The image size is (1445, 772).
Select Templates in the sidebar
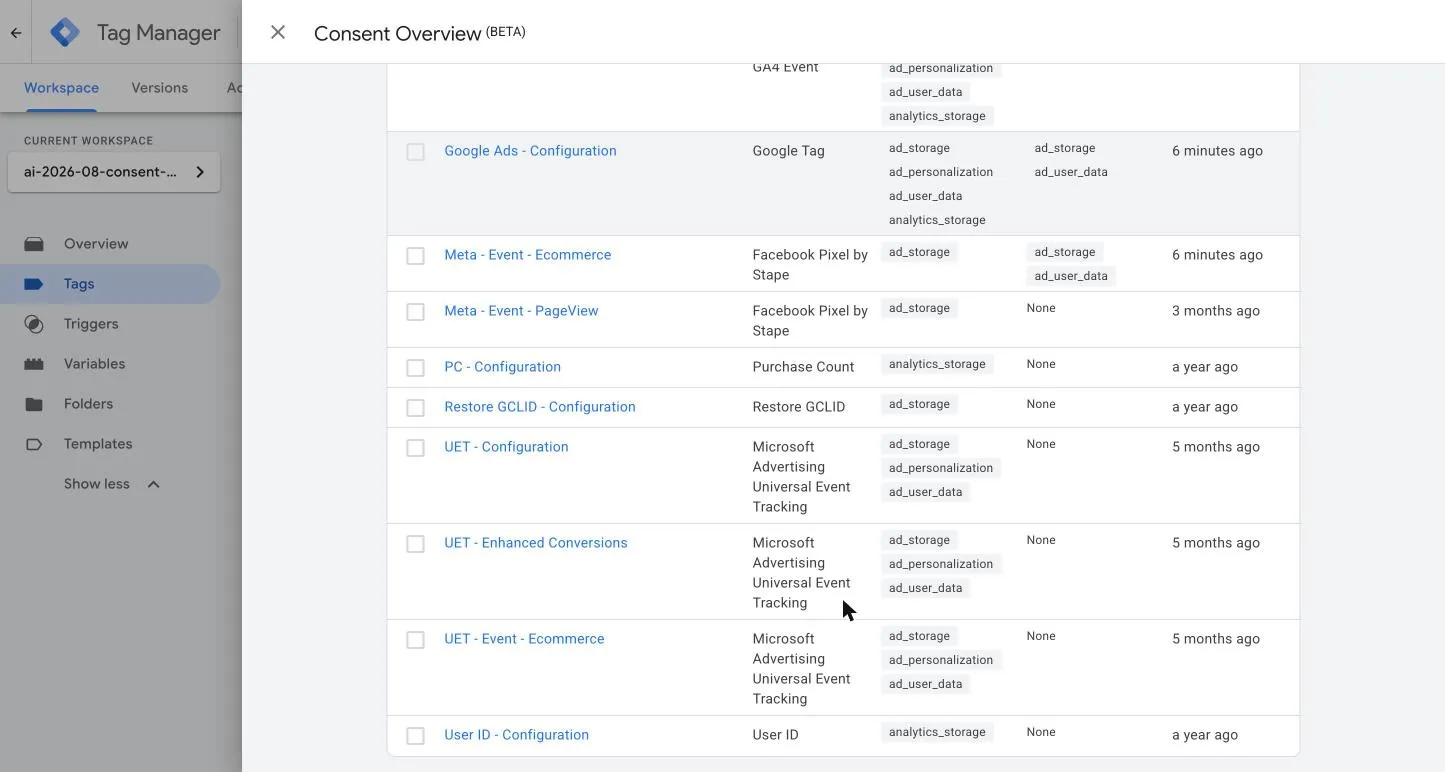(x=98, y=444)
